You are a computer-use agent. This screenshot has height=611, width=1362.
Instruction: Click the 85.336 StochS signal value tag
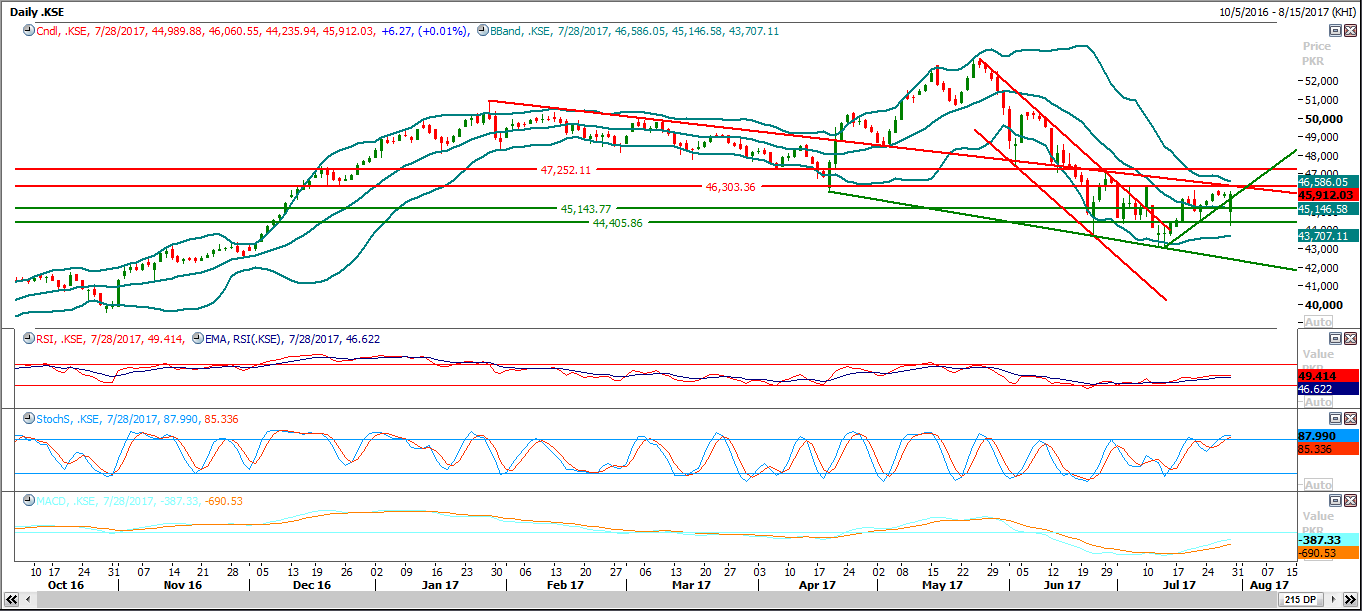pos(1328,450)
